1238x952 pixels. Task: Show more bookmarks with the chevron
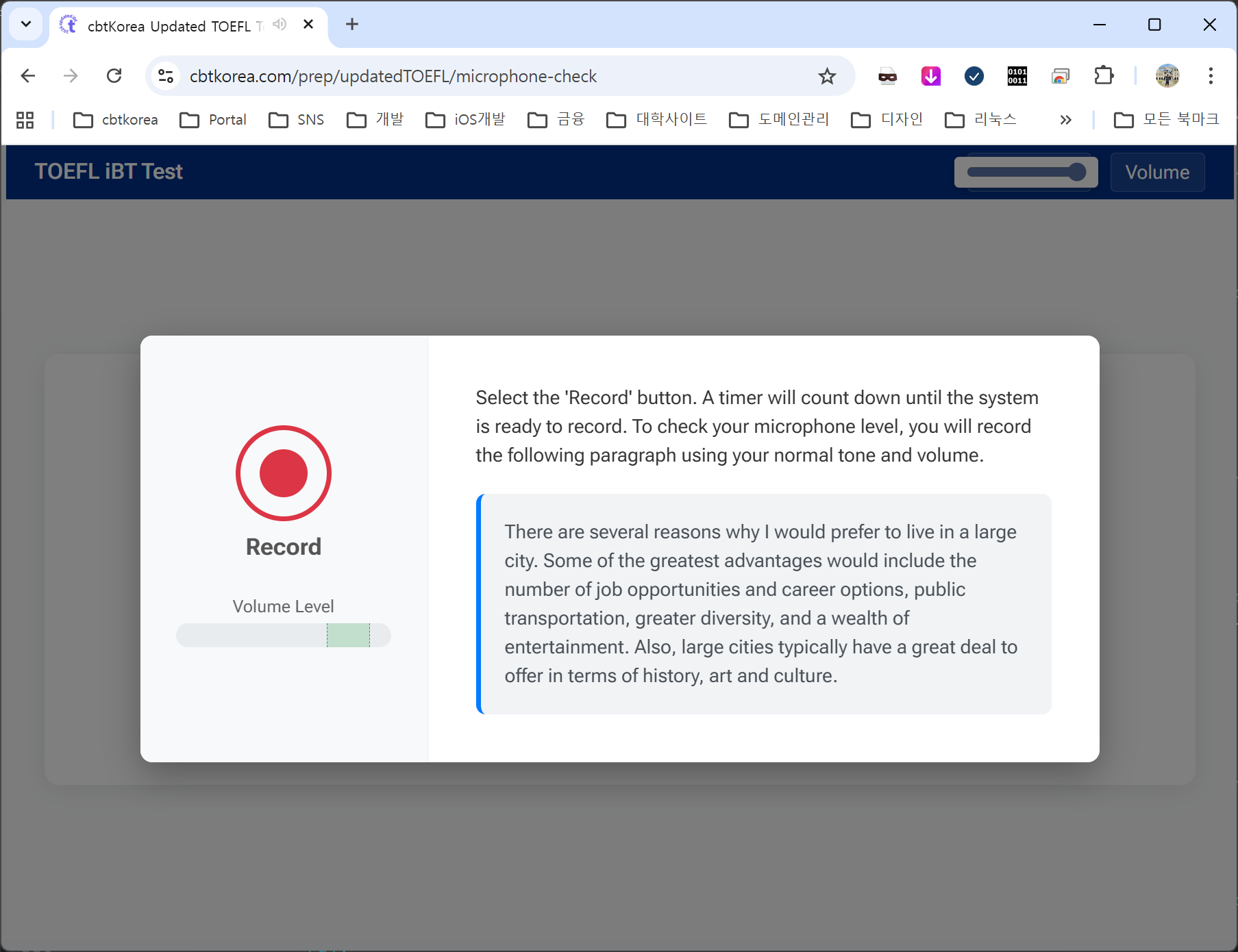coord(1065,120)
